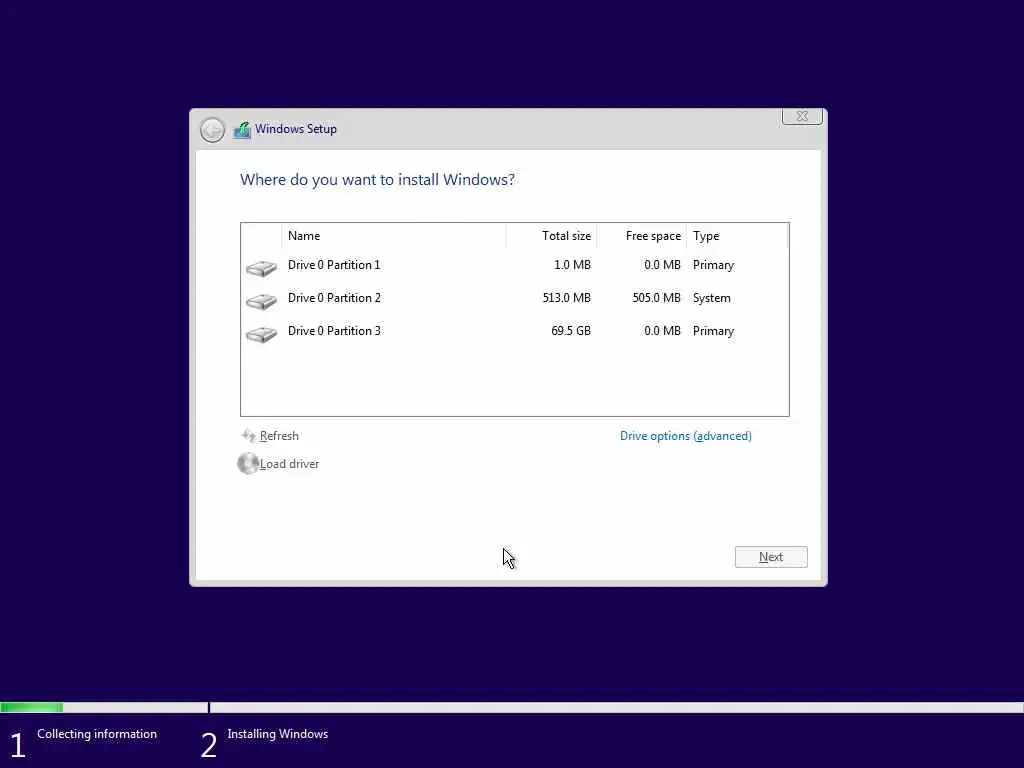
Task: Select the drive icon for Partition 3
Action: coord(261,334)
